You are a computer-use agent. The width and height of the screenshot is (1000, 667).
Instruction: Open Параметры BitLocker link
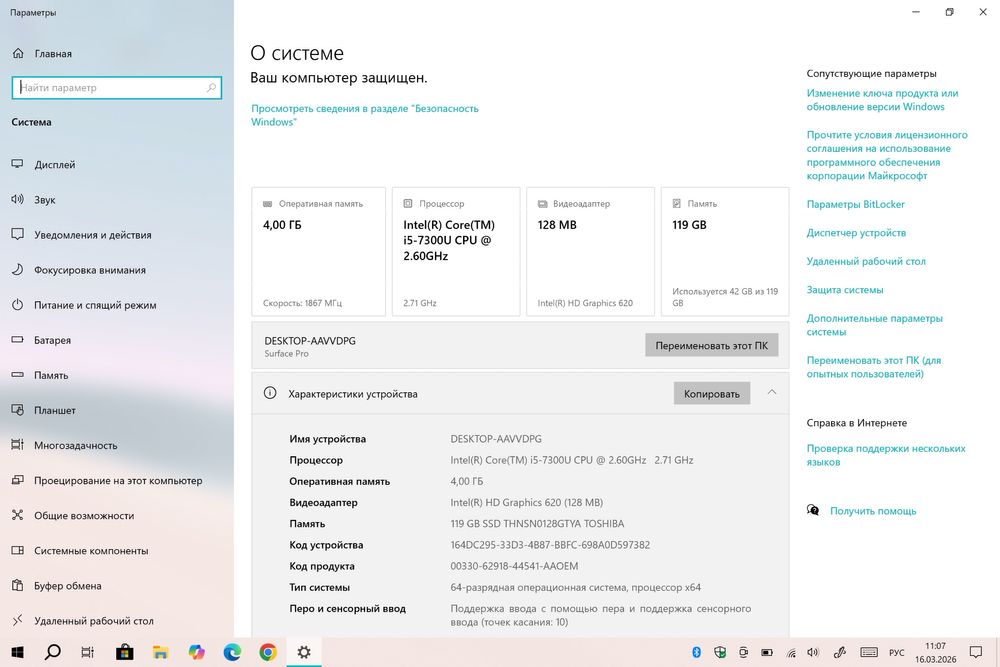(855, 204)
